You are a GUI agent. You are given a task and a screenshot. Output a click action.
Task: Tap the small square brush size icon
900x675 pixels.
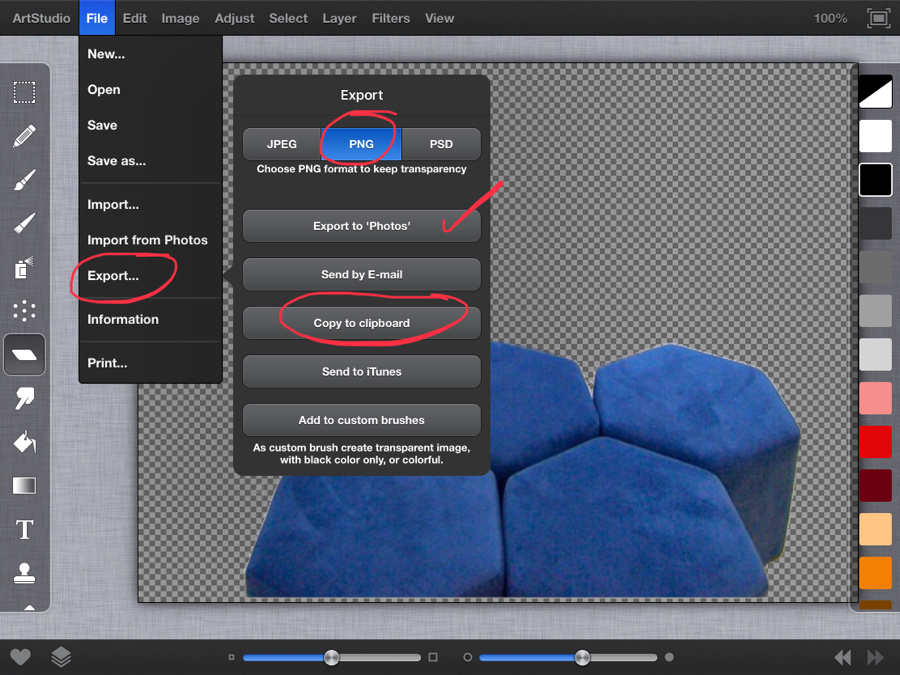tap(231, 657)
